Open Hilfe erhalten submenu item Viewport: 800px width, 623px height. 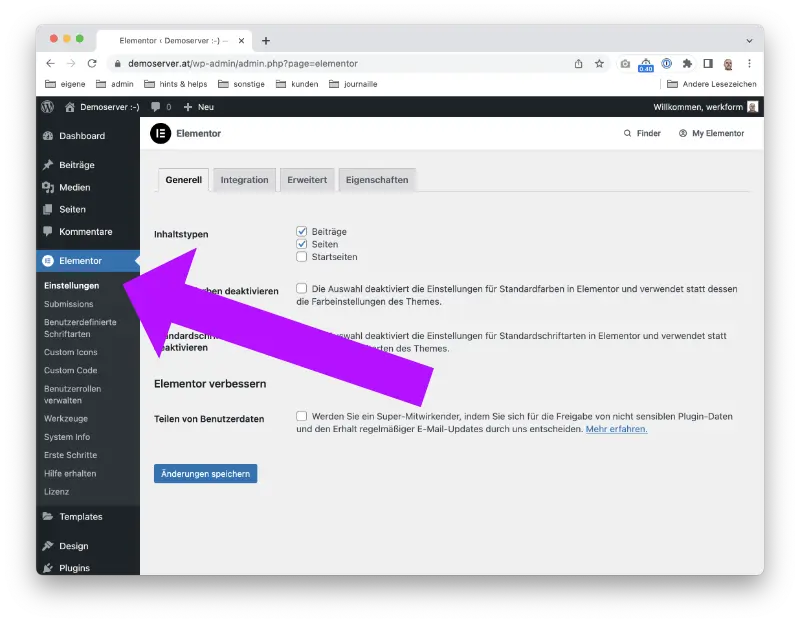(70, 474)
